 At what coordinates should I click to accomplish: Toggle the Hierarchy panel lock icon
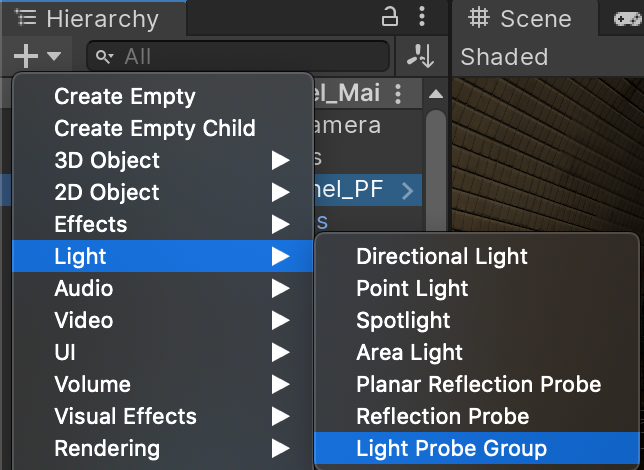point(390,17)
